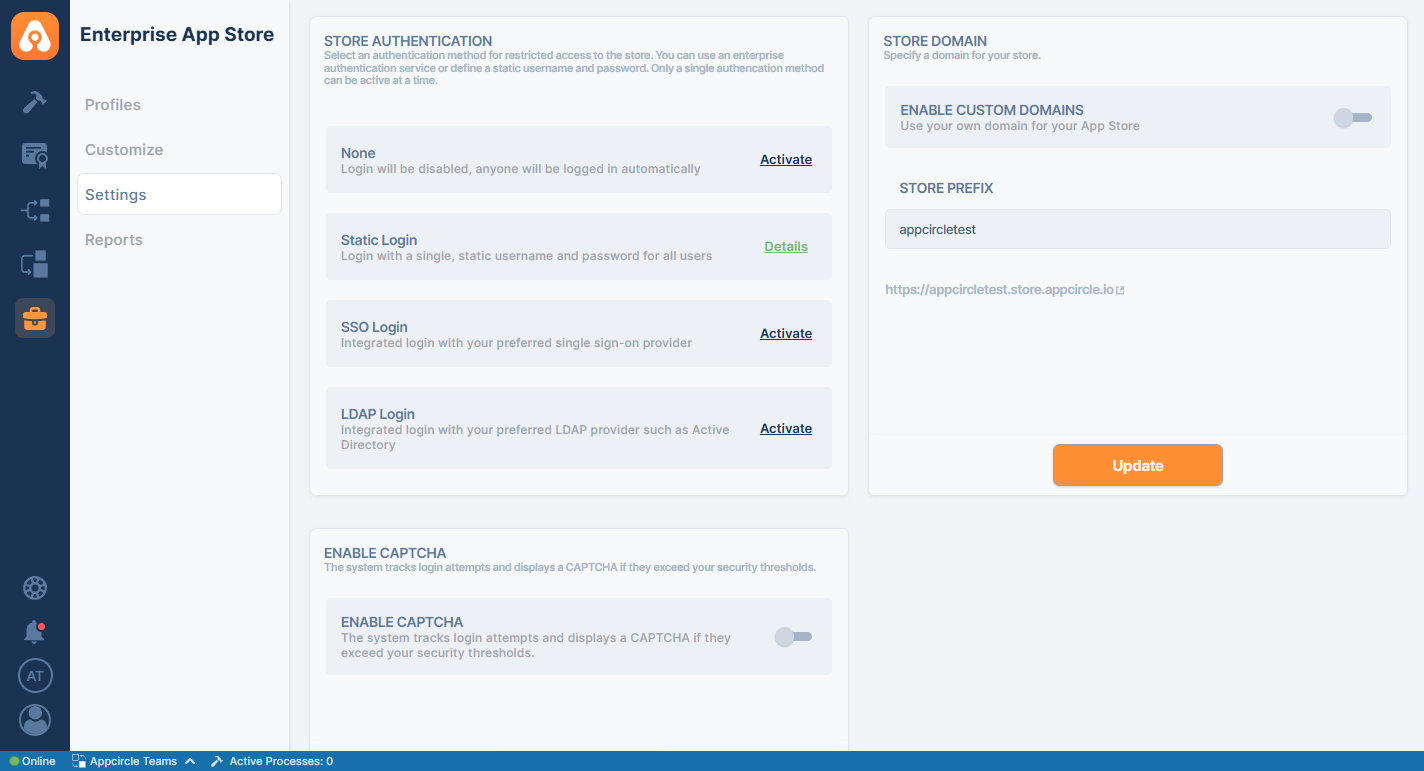Open the Distribute module sidebar icon
The height and width of the screenshot is (771, 1424).
[x=35, y=210]
